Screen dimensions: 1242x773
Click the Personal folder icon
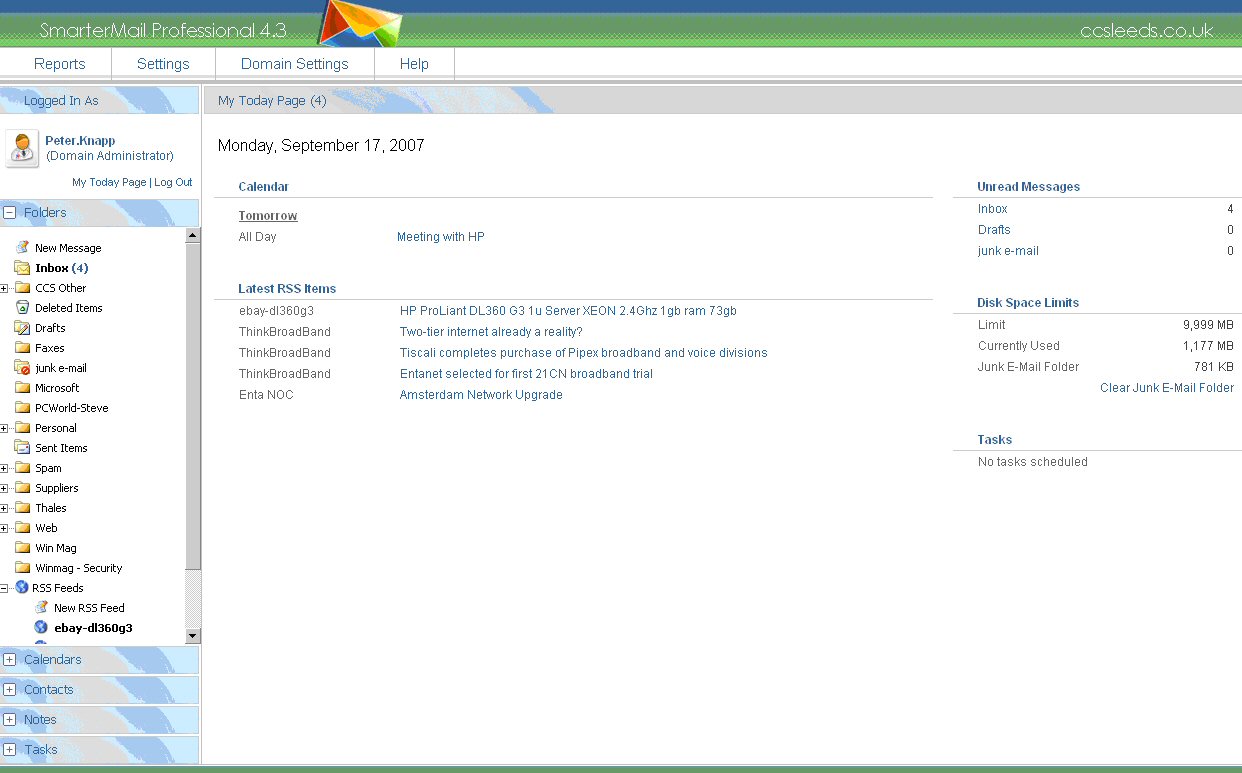[x=22, y=427]
